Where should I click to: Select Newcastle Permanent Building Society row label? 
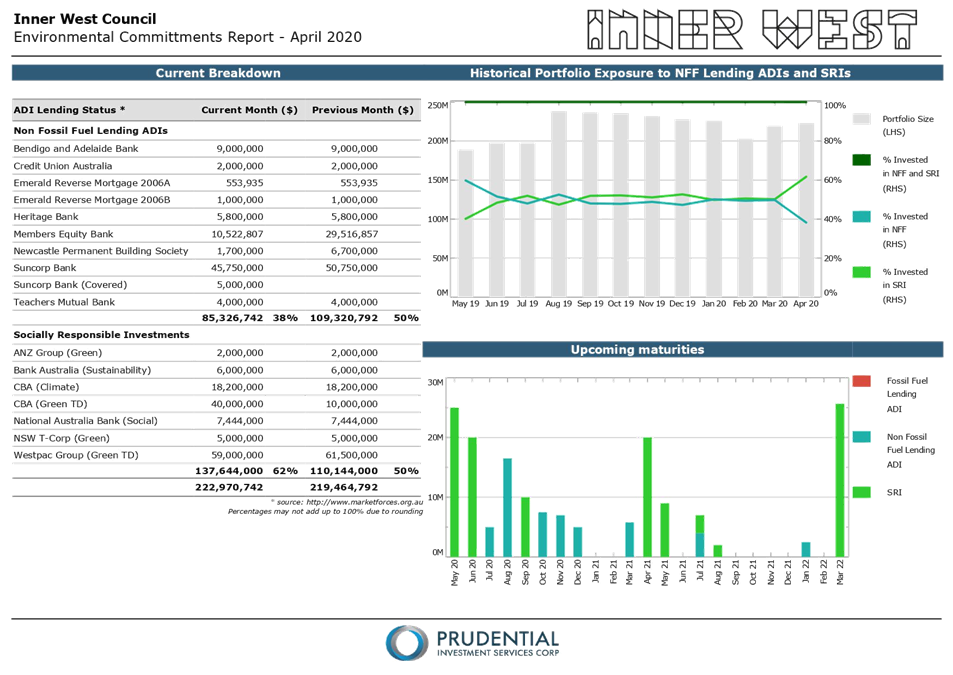point(101,251)
